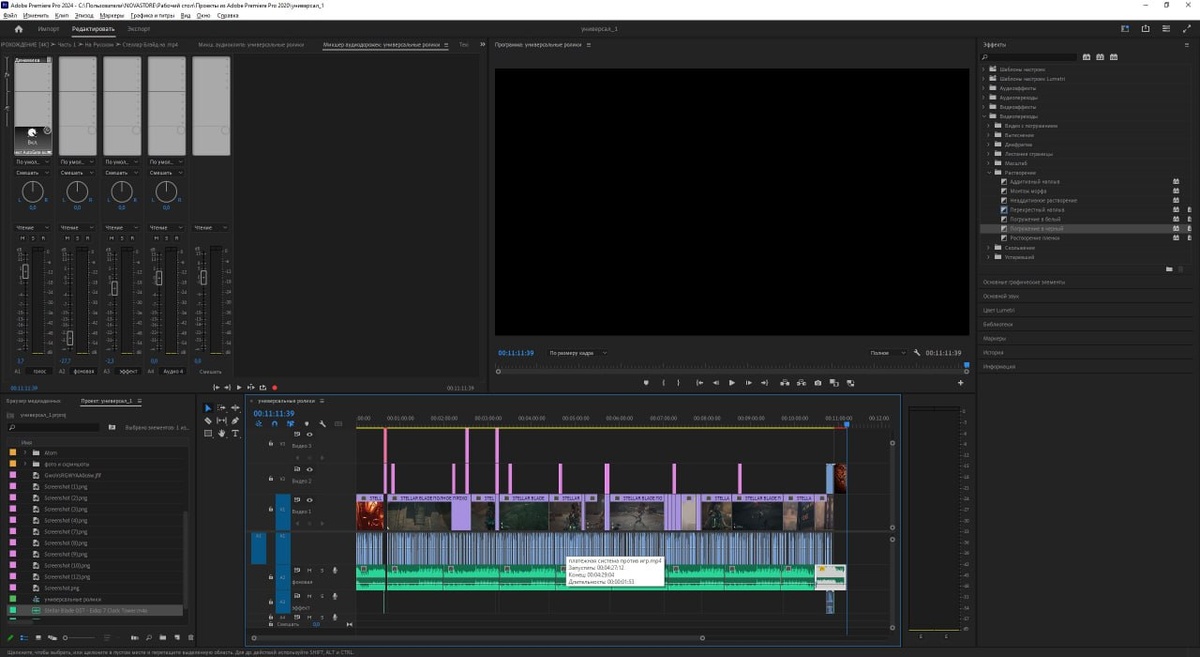Click Extract button in Program monitor
The height and width of the screenshot is (657, 1200).
801,382
